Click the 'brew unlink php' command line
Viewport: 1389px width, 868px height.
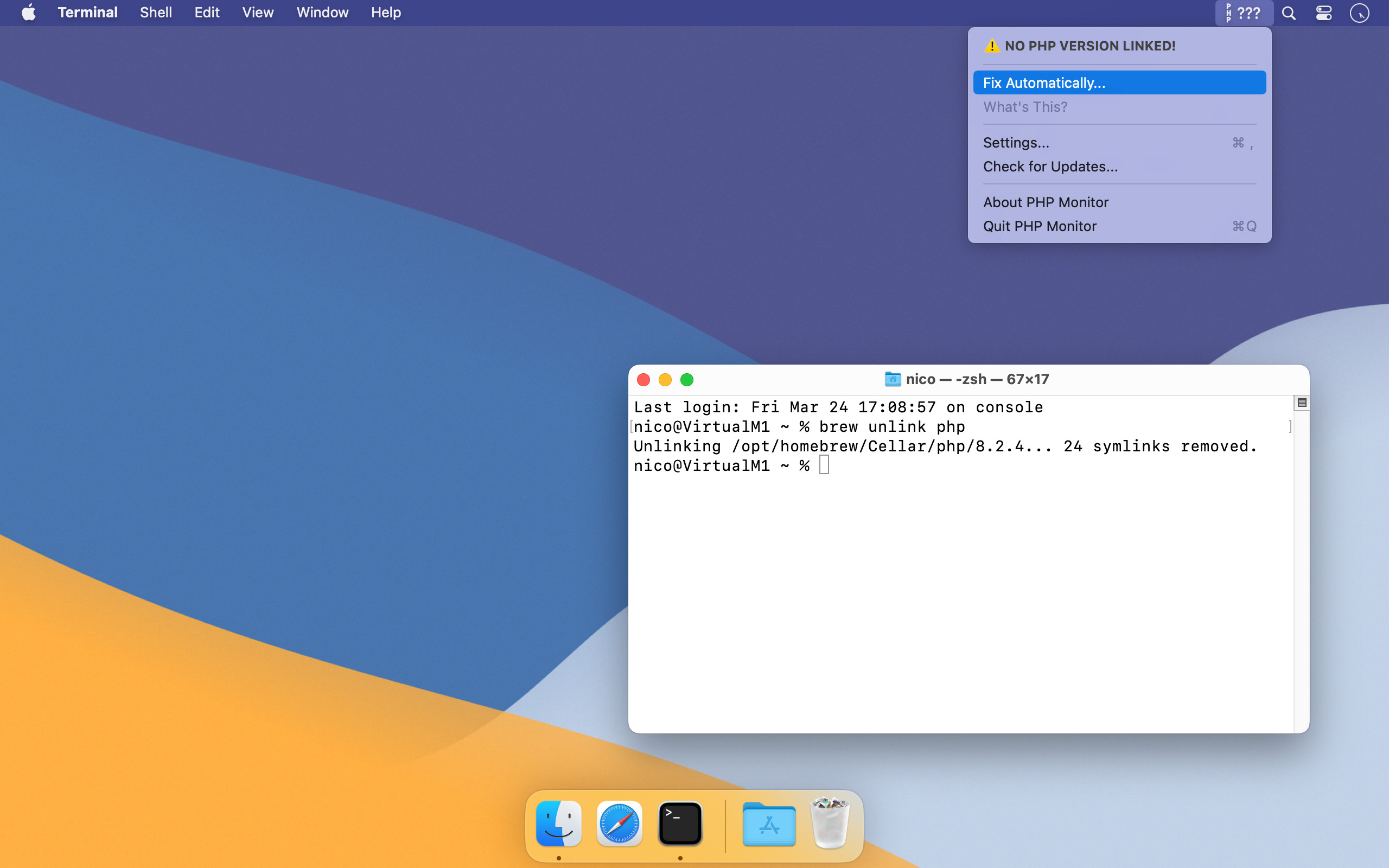pos(800,426)
